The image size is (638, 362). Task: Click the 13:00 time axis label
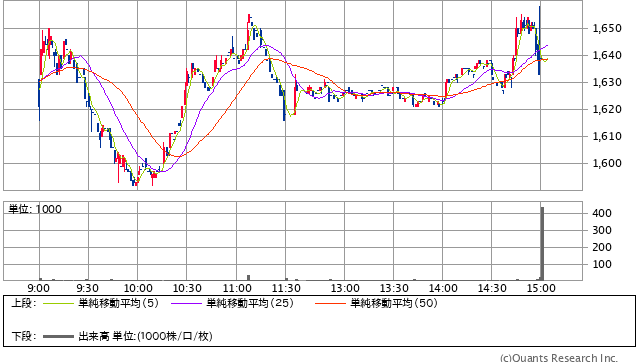(345, 288)
